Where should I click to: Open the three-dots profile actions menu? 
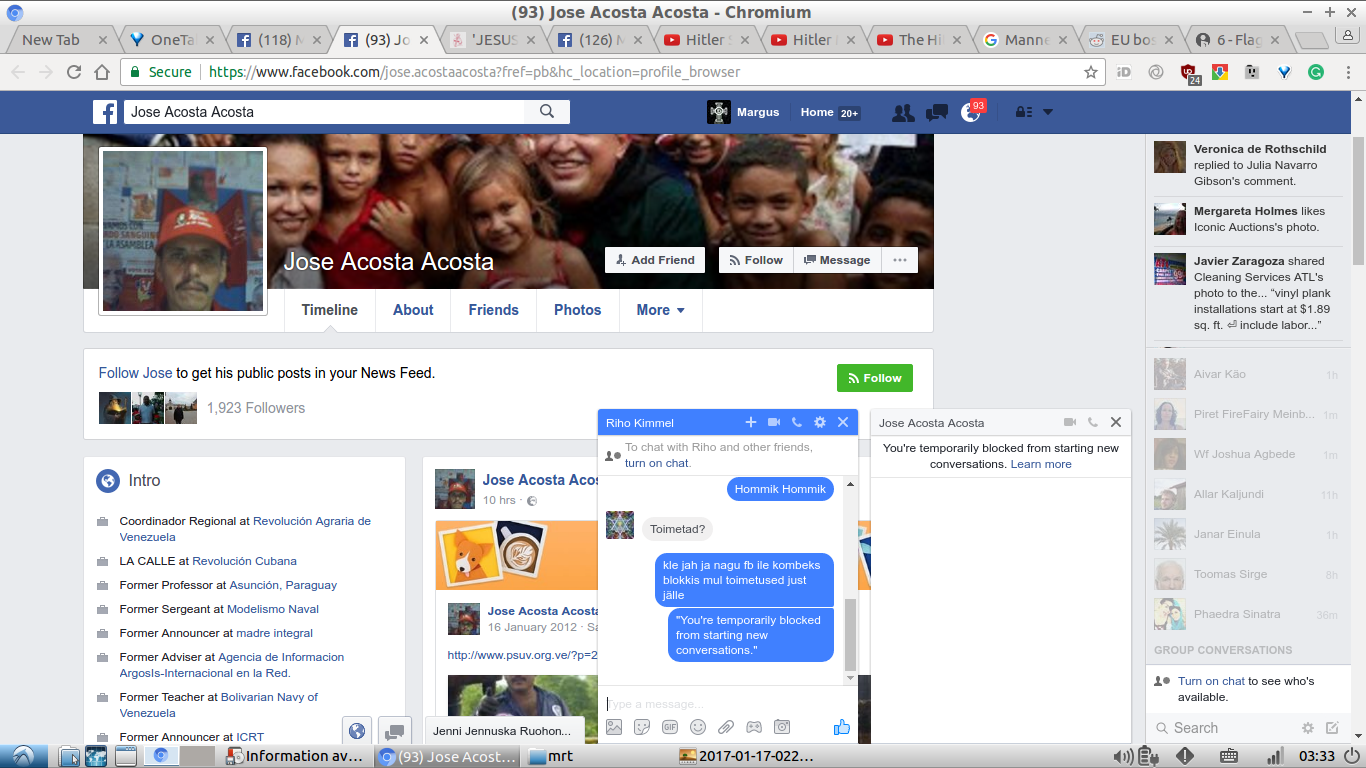coord(900,260)
